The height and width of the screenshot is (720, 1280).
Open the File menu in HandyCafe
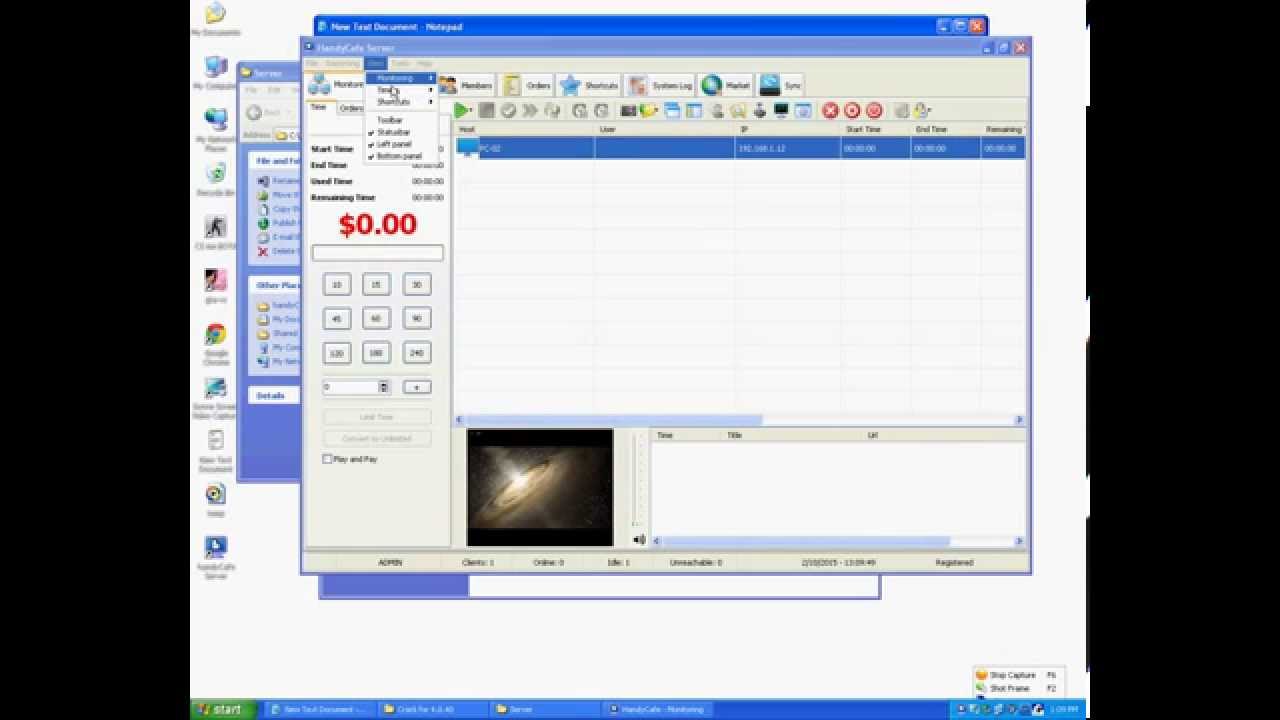[x=312, y=63]
